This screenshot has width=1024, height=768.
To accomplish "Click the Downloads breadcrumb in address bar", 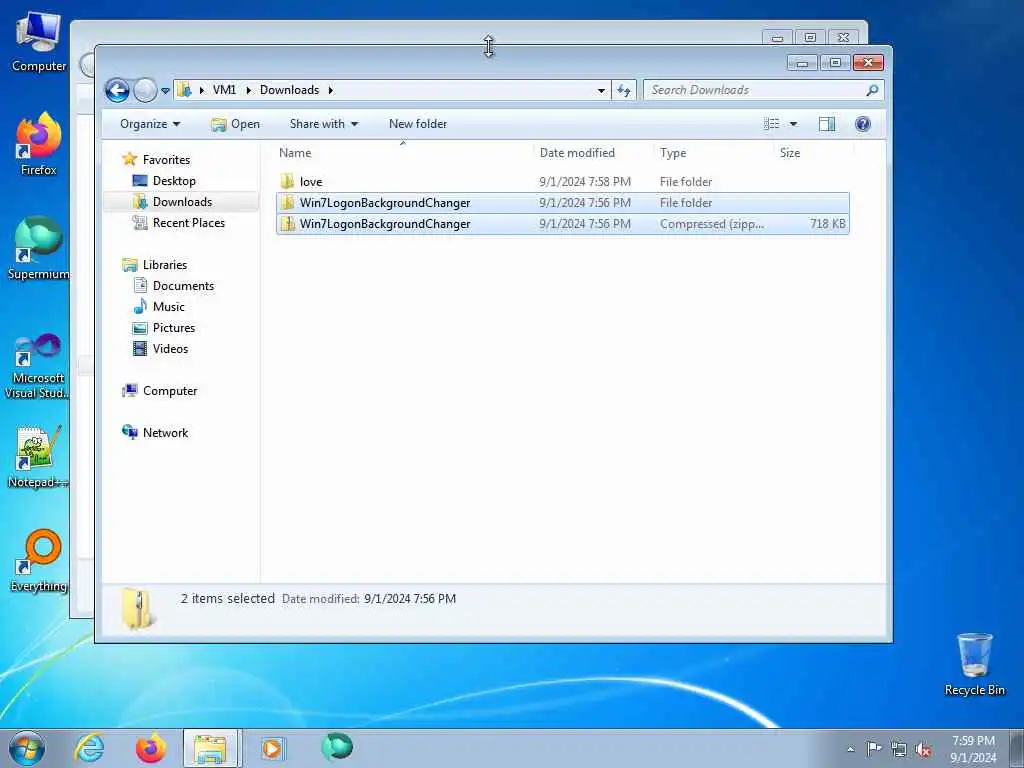I will 289,90.
